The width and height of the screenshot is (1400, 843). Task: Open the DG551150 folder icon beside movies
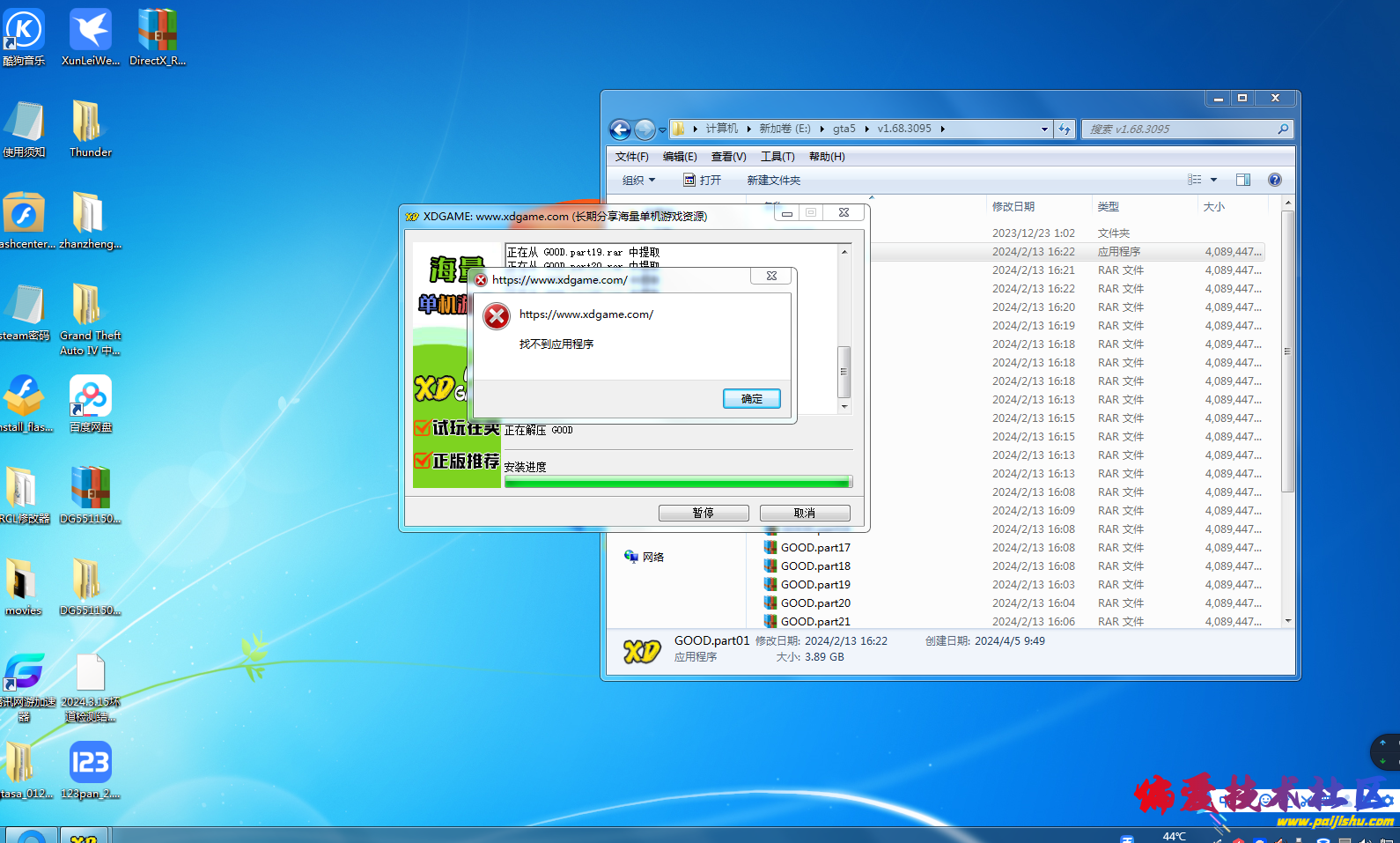point(90,587)
